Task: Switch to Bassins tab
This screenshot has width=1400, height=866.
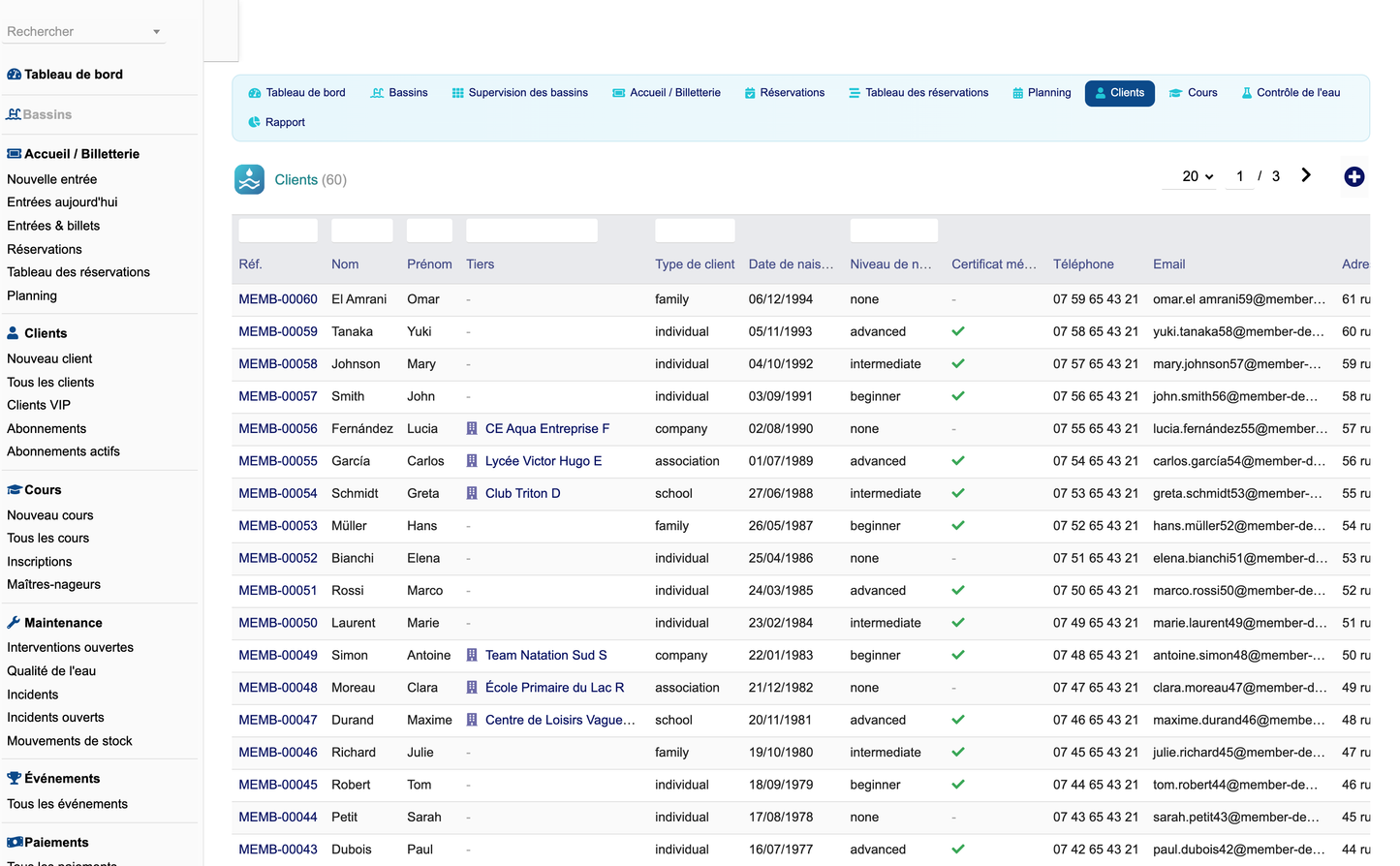Action: (399, 93)
